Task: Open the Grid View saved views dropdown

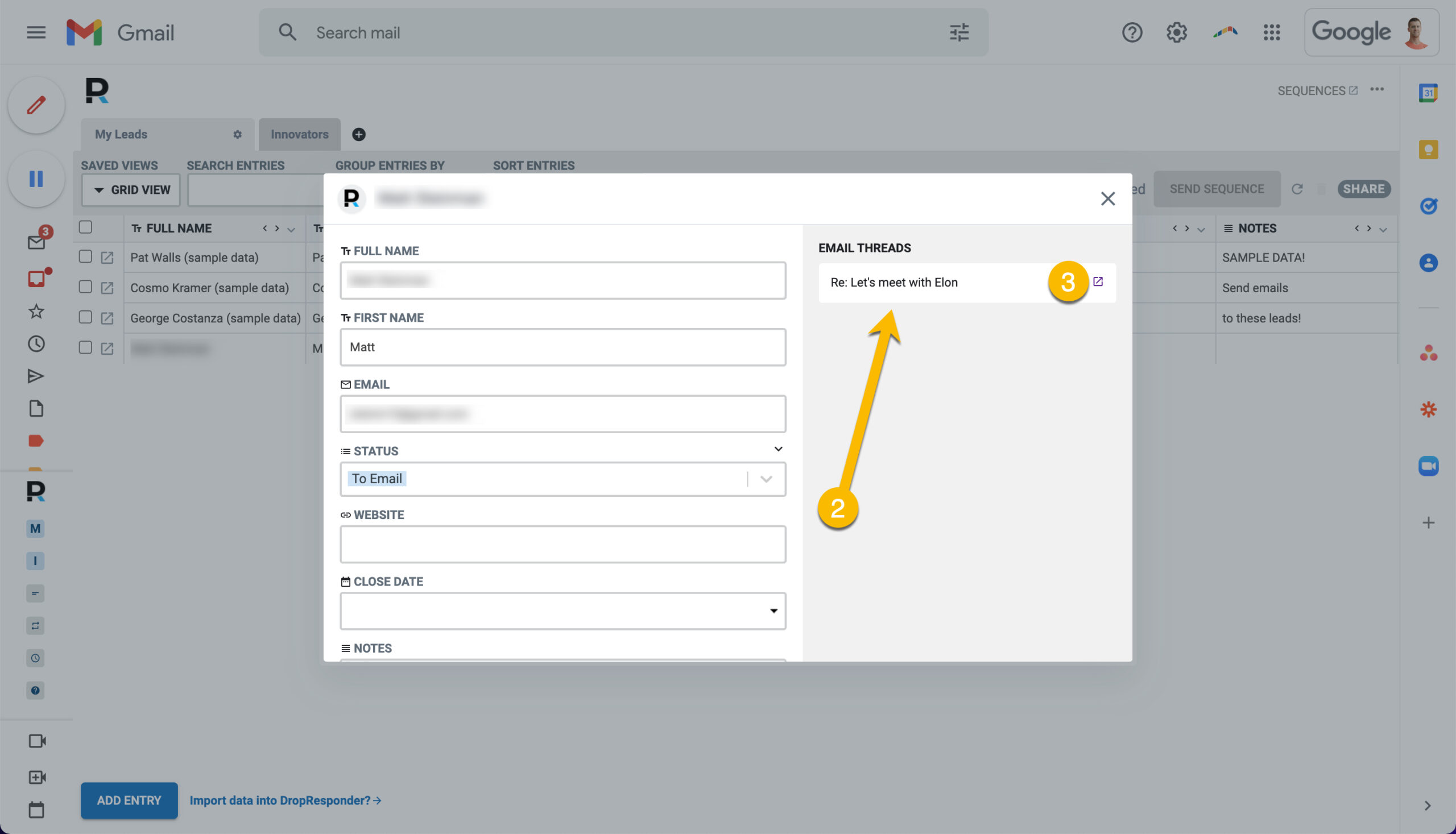Action: pos(131,190)
